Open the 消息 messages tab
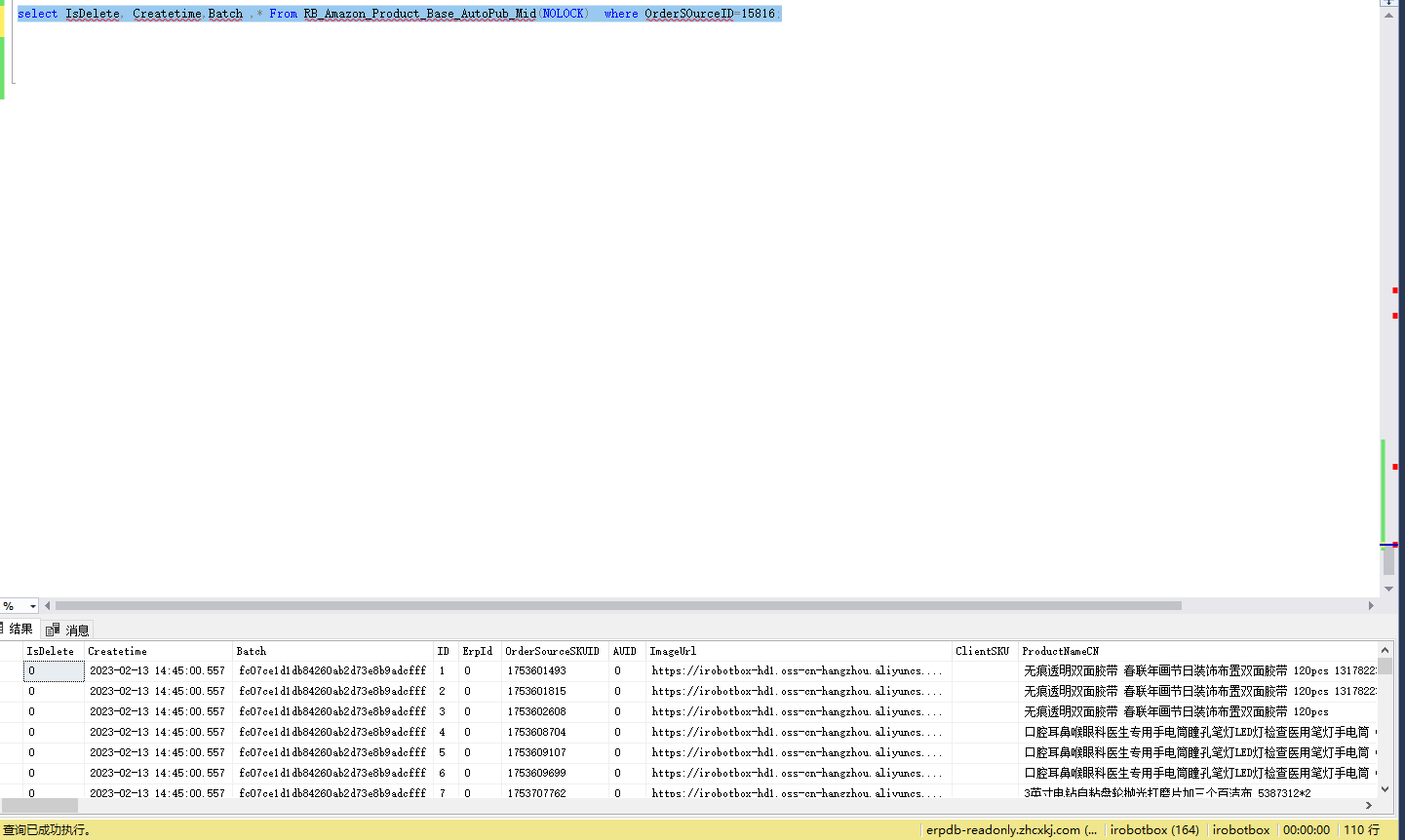Image resolution: width=1405 pixels, height=840 pixels. coord(68,630)
